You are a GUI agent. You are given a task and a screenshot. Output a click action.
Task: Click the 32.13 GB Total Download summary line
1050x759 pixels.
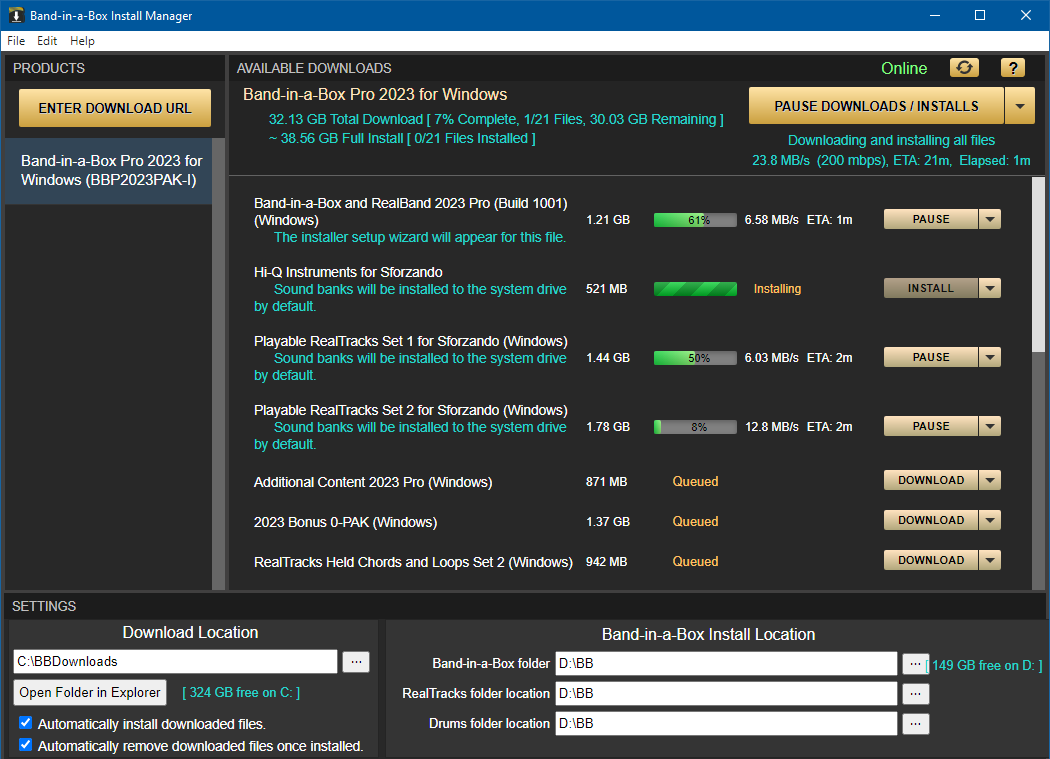pos(496,119)
